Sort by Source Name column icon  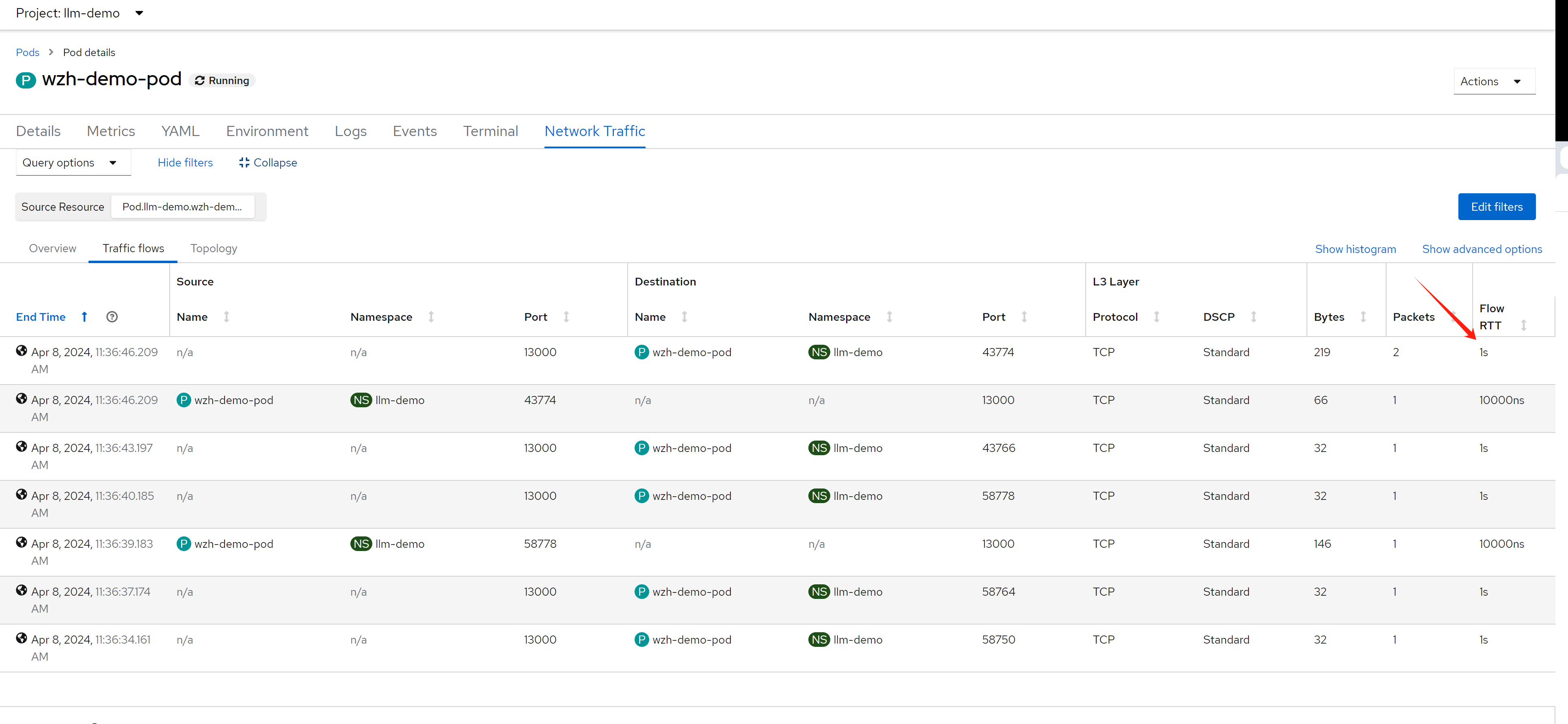(x=227, y=317)
